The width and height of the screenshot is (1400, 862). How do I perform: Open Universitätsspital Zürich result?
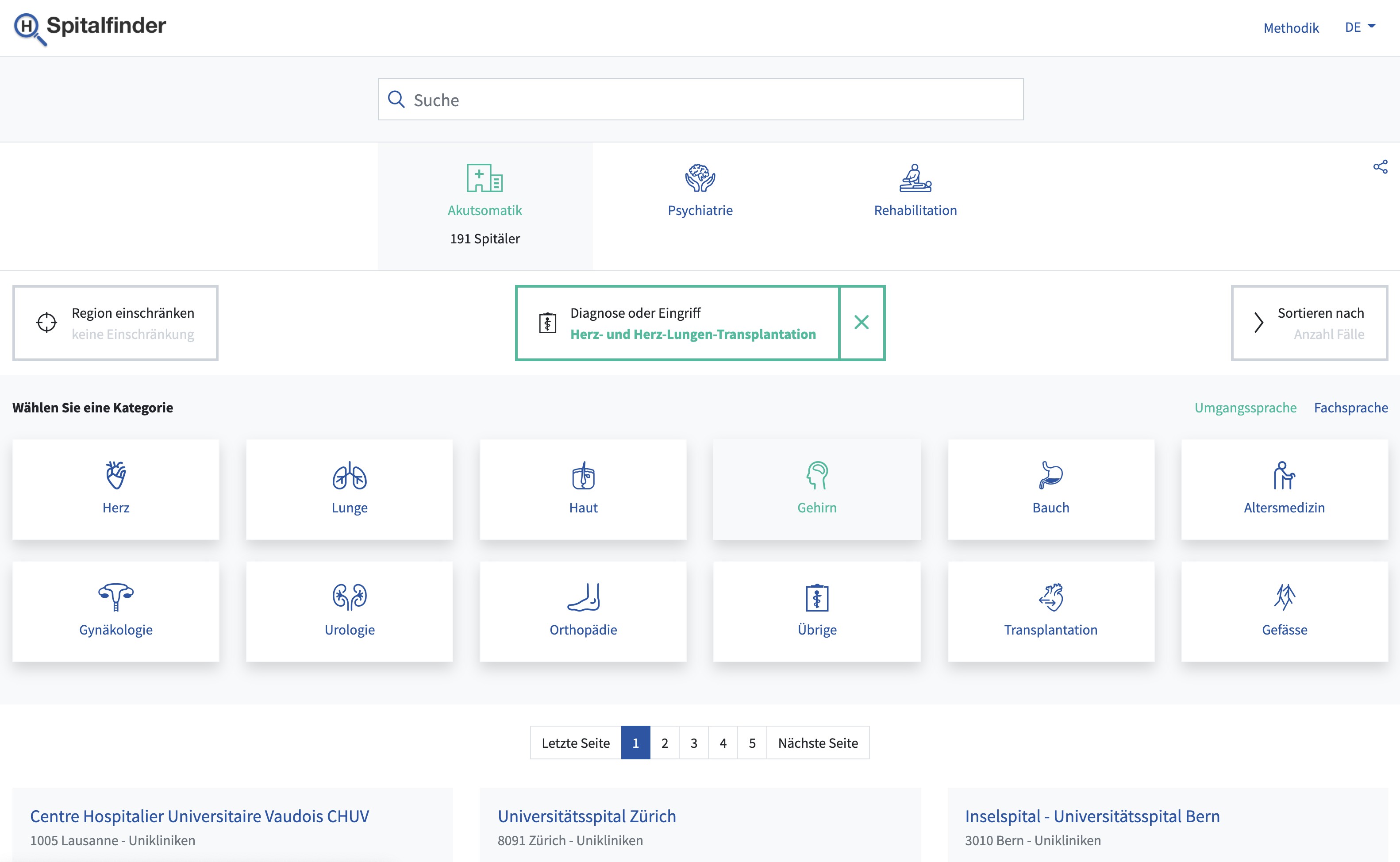pyautogui.click(x=587, y=816)
